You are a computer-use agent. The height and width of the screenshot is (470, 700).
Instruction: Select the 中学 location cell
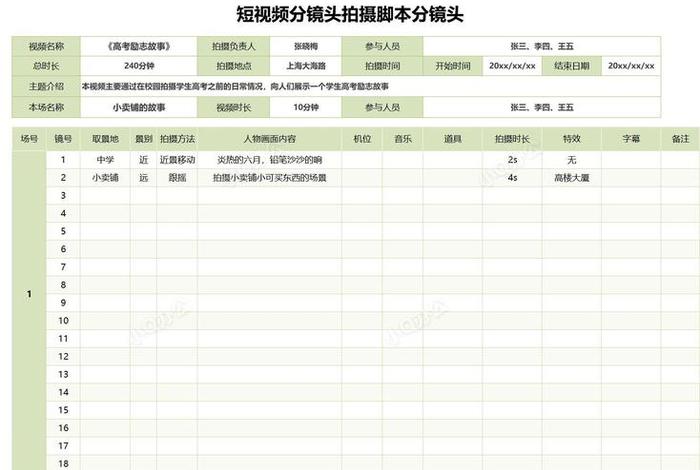coord(105,160)
